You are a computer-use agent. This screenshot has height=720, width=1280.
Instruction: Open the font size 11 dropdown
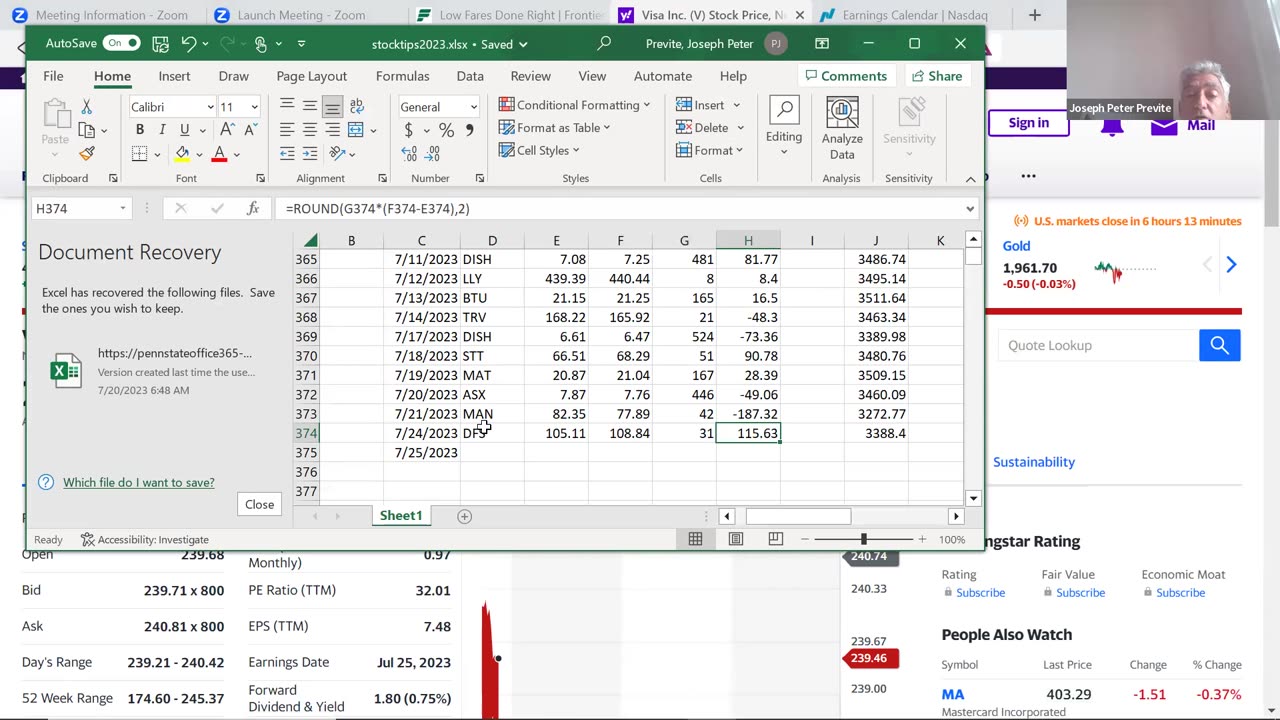click(x=254, y=107)
